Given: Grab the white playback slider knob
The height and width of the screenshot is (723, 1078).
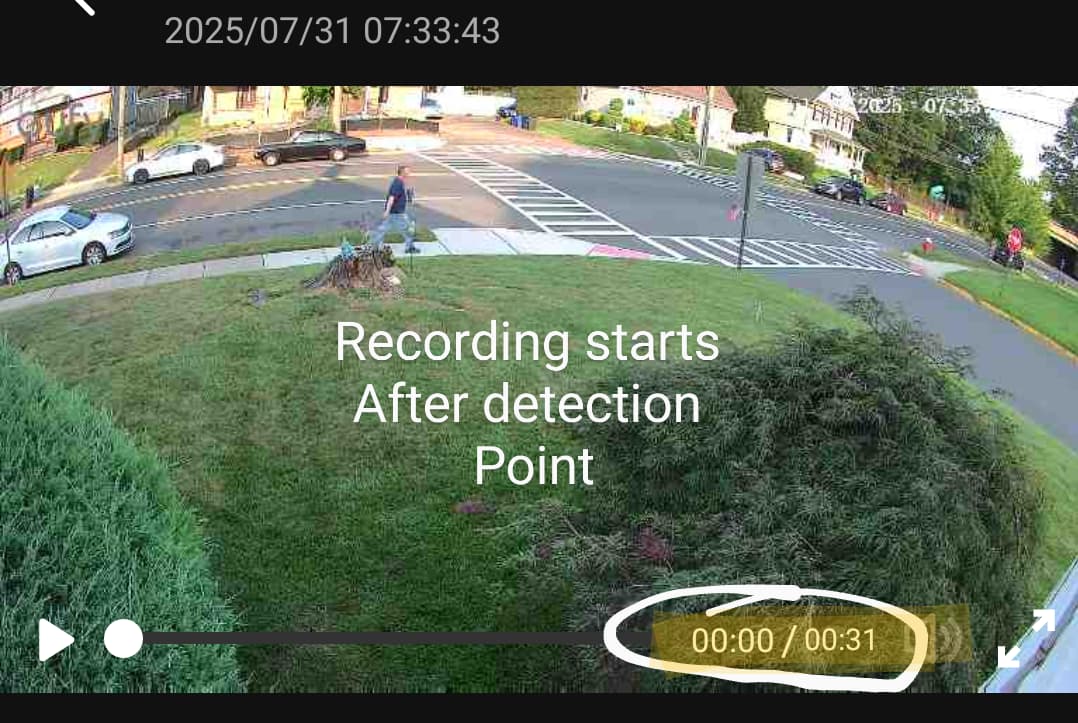Looking at the screenshot, I should click(x=123, y=638).
